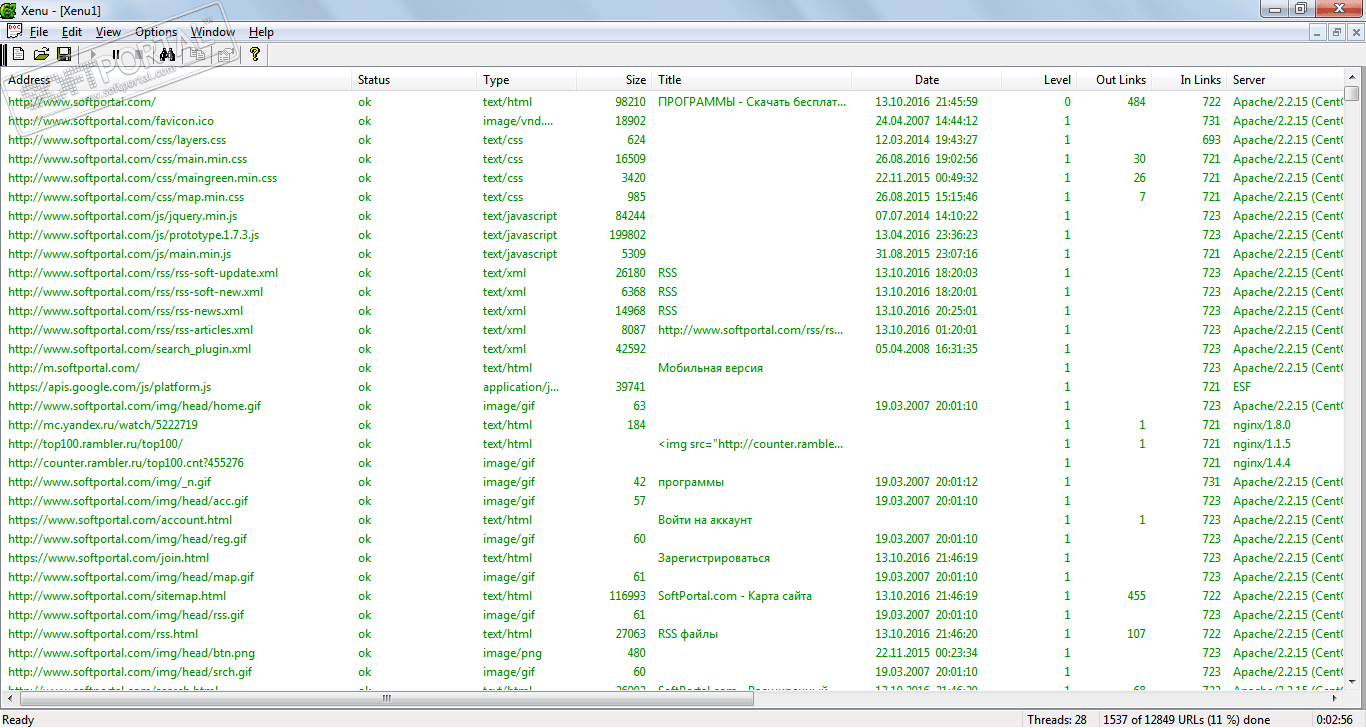Click the horizontal scrollbar thumb
1366x728 pixels.
[386, 698]
